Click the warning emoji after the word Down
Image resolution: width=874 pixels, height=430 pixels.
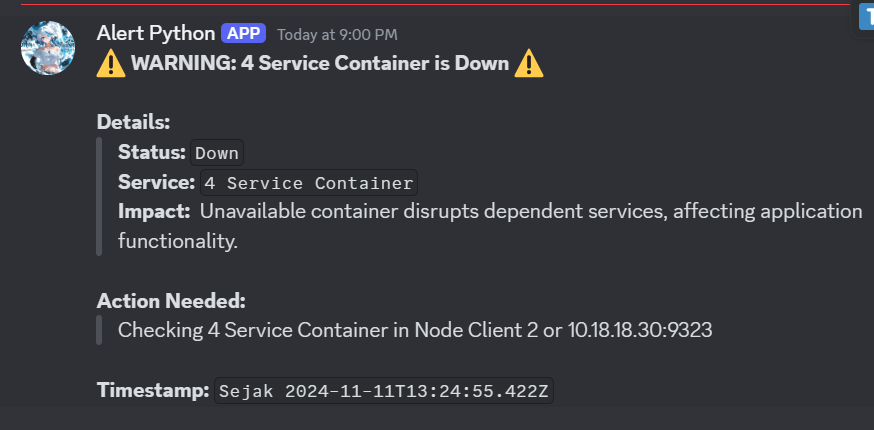(x=529, y=65)
